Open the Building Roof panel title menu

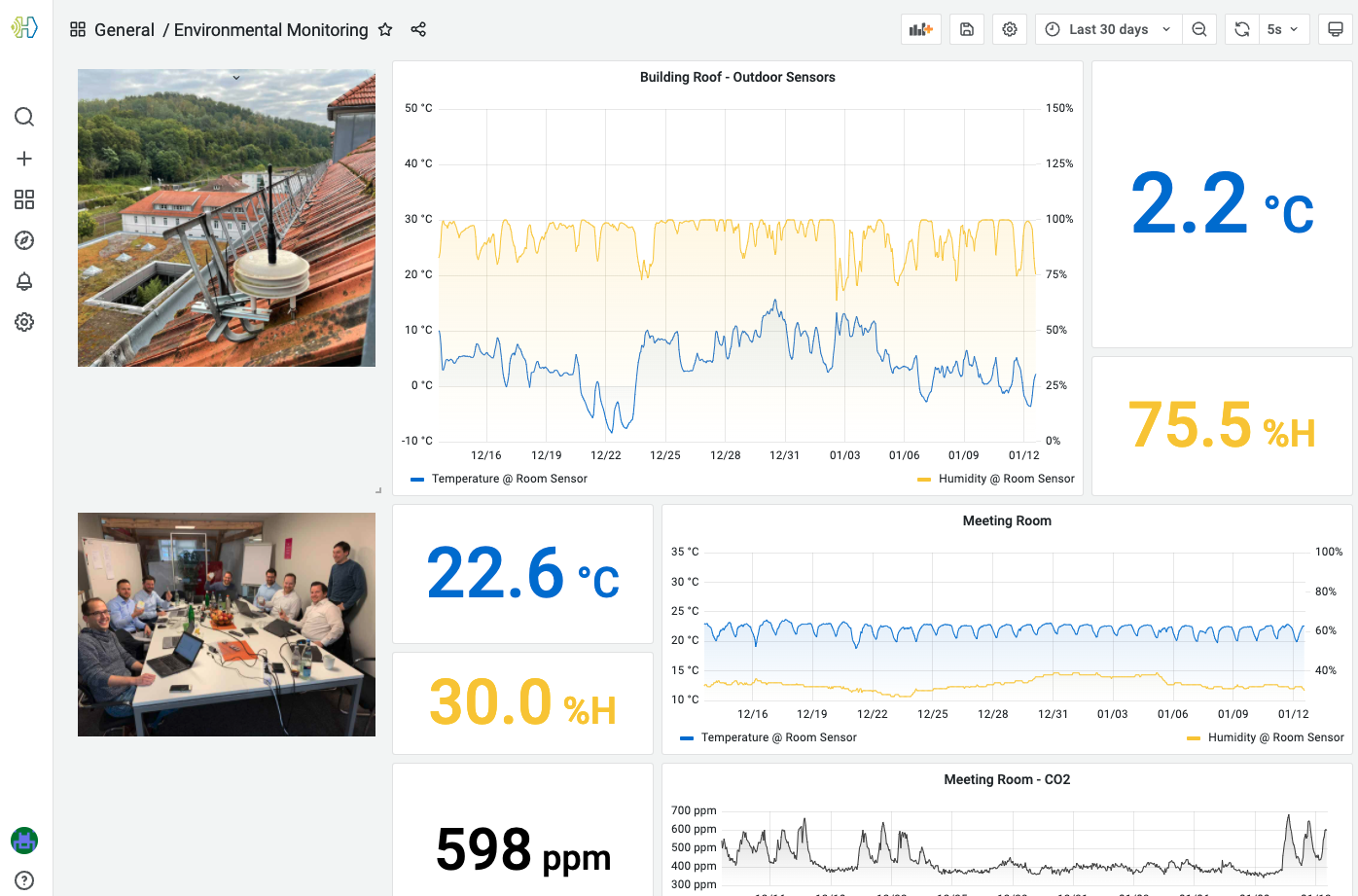point(736,77)
